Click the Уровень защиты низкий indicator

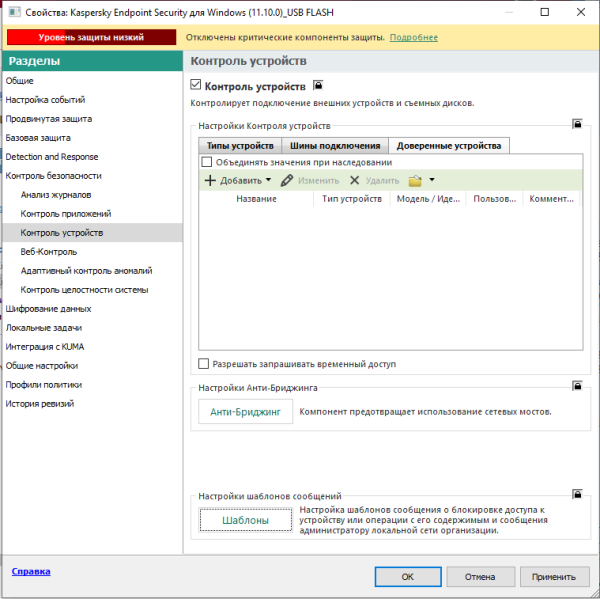(x=91, y=37)
